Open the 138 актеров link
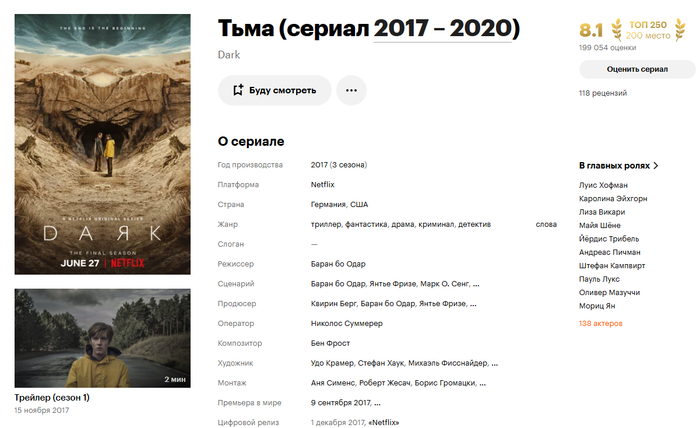Screen dimensions: 700x428 click(600, 323)
